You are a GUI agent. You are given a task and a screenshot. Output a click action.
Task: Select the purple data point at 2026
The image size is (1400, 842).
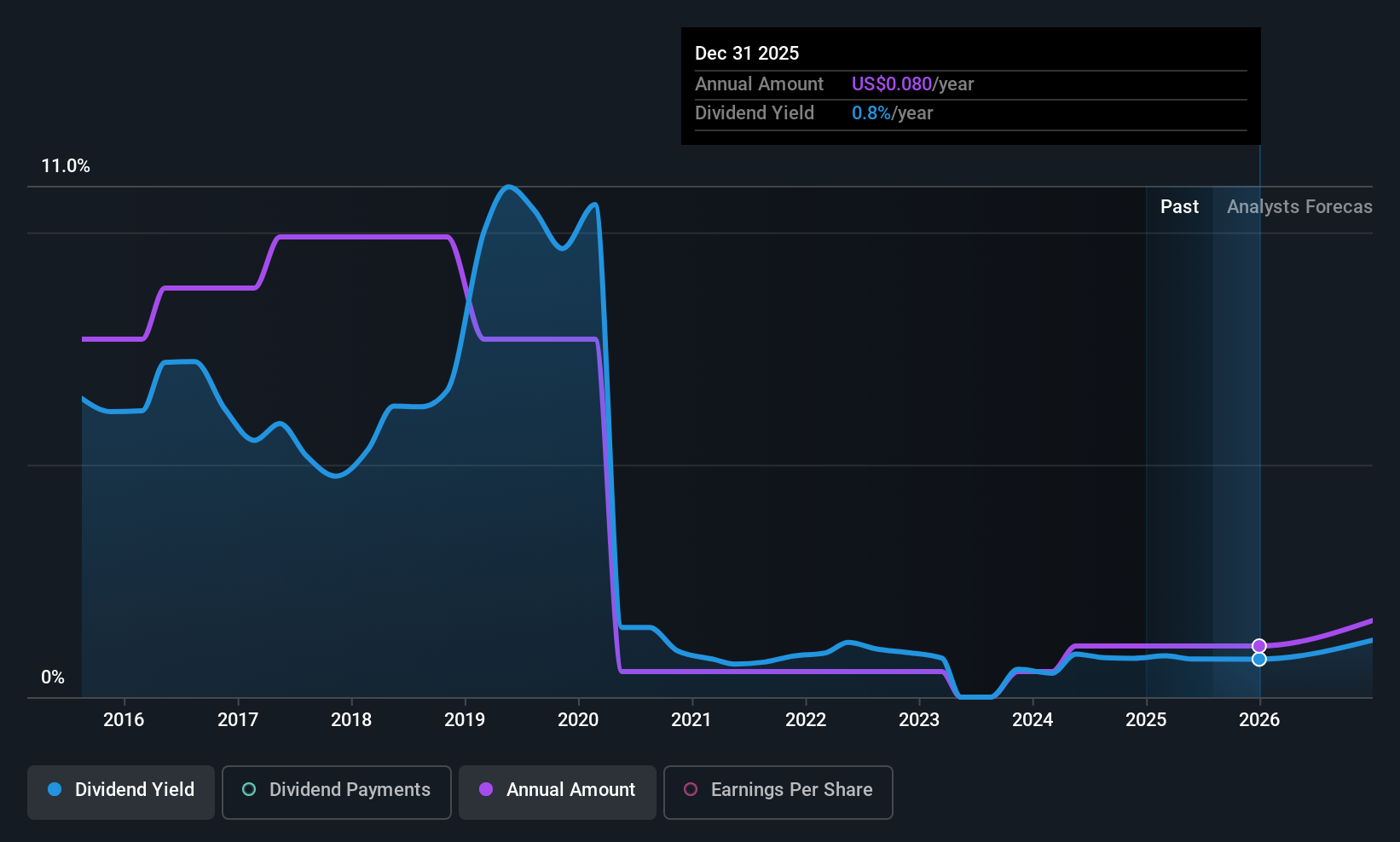(1259, 646)
